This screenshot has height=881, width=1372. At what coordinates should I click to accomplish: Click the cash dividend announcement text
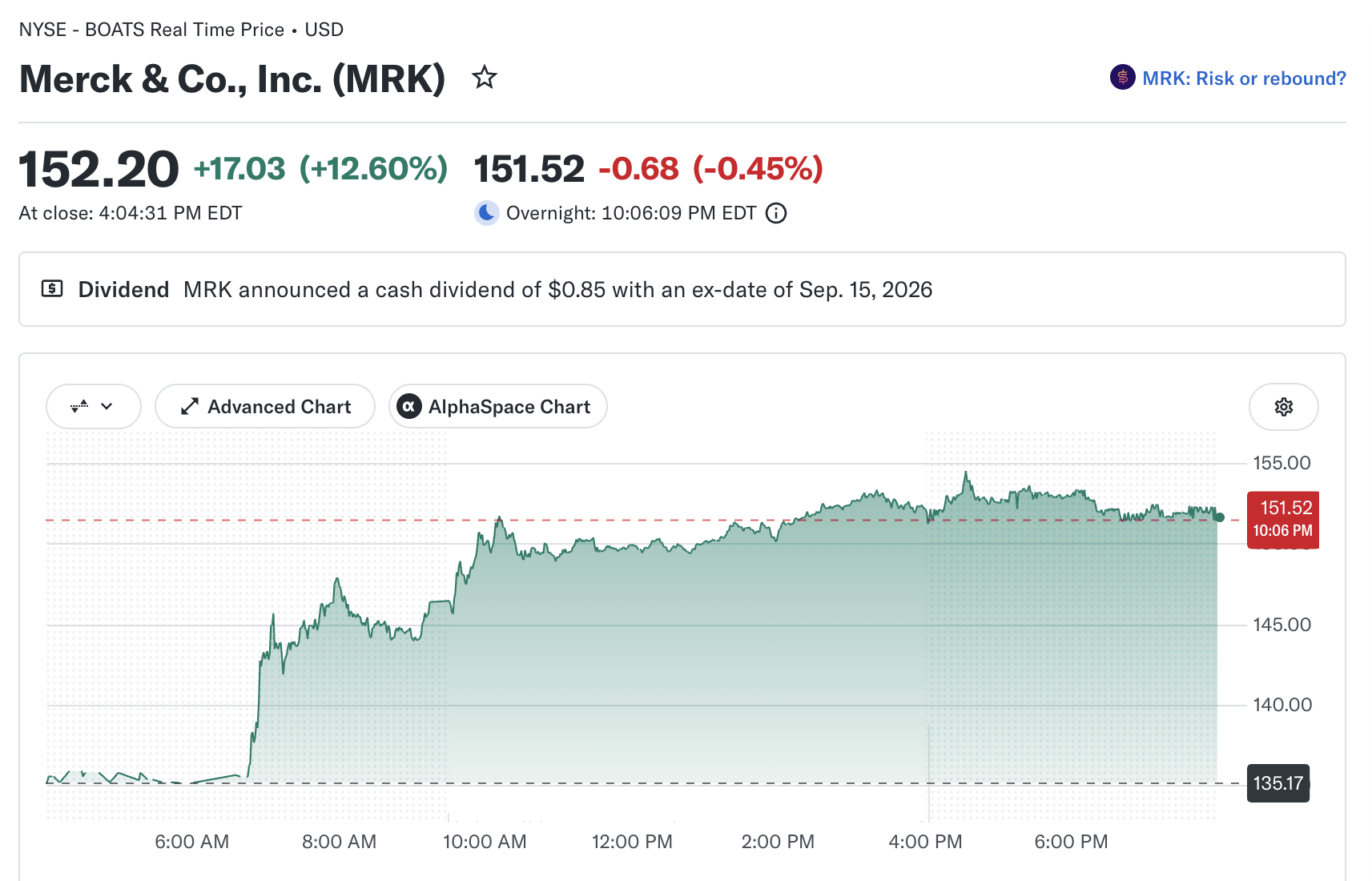point(557,289)
